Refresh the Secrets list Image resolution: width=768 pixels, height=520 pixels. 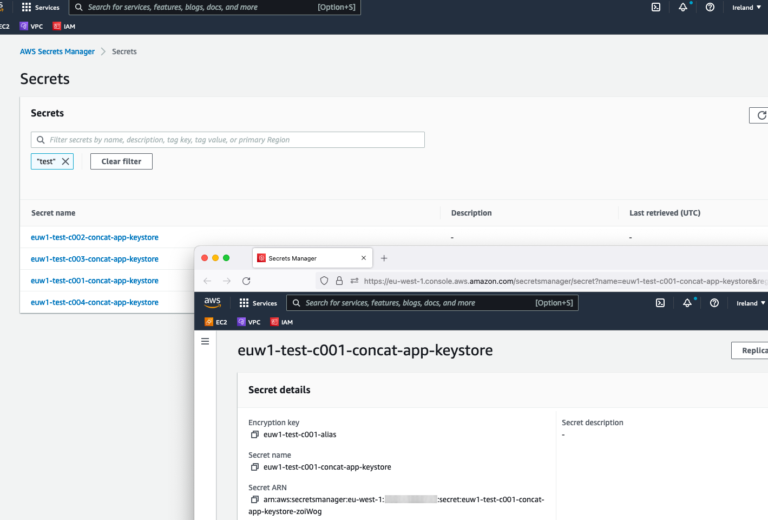click(x=759, y=116)
